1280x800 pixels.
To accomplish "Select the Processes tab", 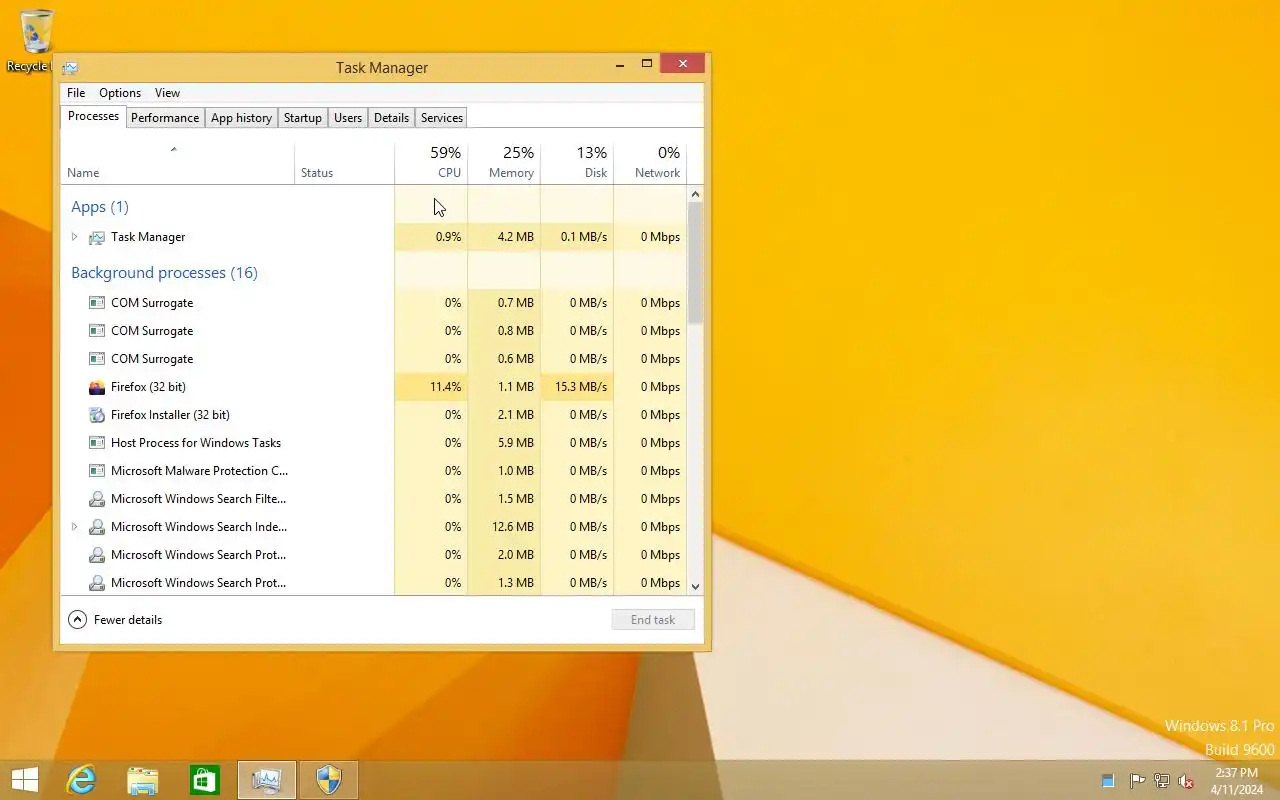I will point(94,116).
